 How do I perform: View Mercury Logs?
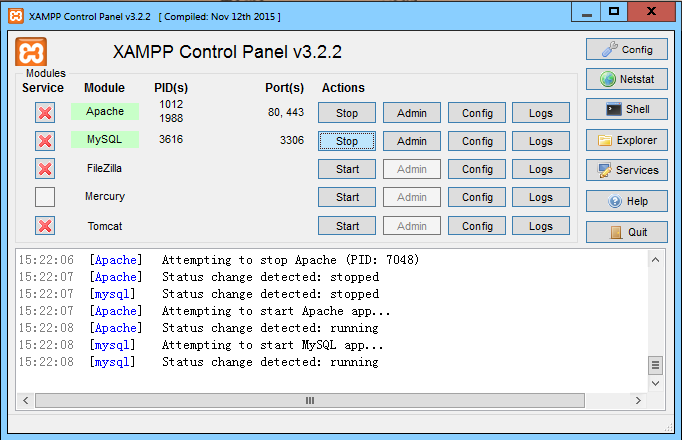(x=541, y=197)
